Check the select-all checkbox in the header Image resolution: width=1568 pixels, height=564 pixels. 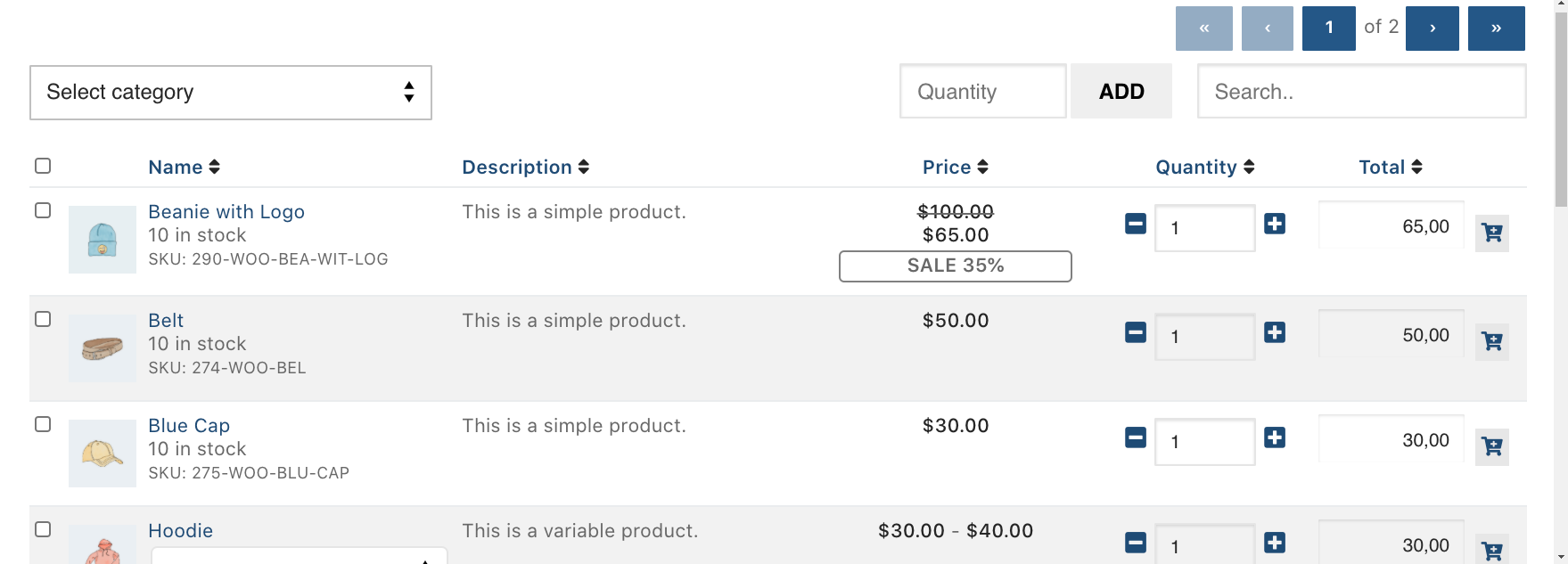point(42,165)
